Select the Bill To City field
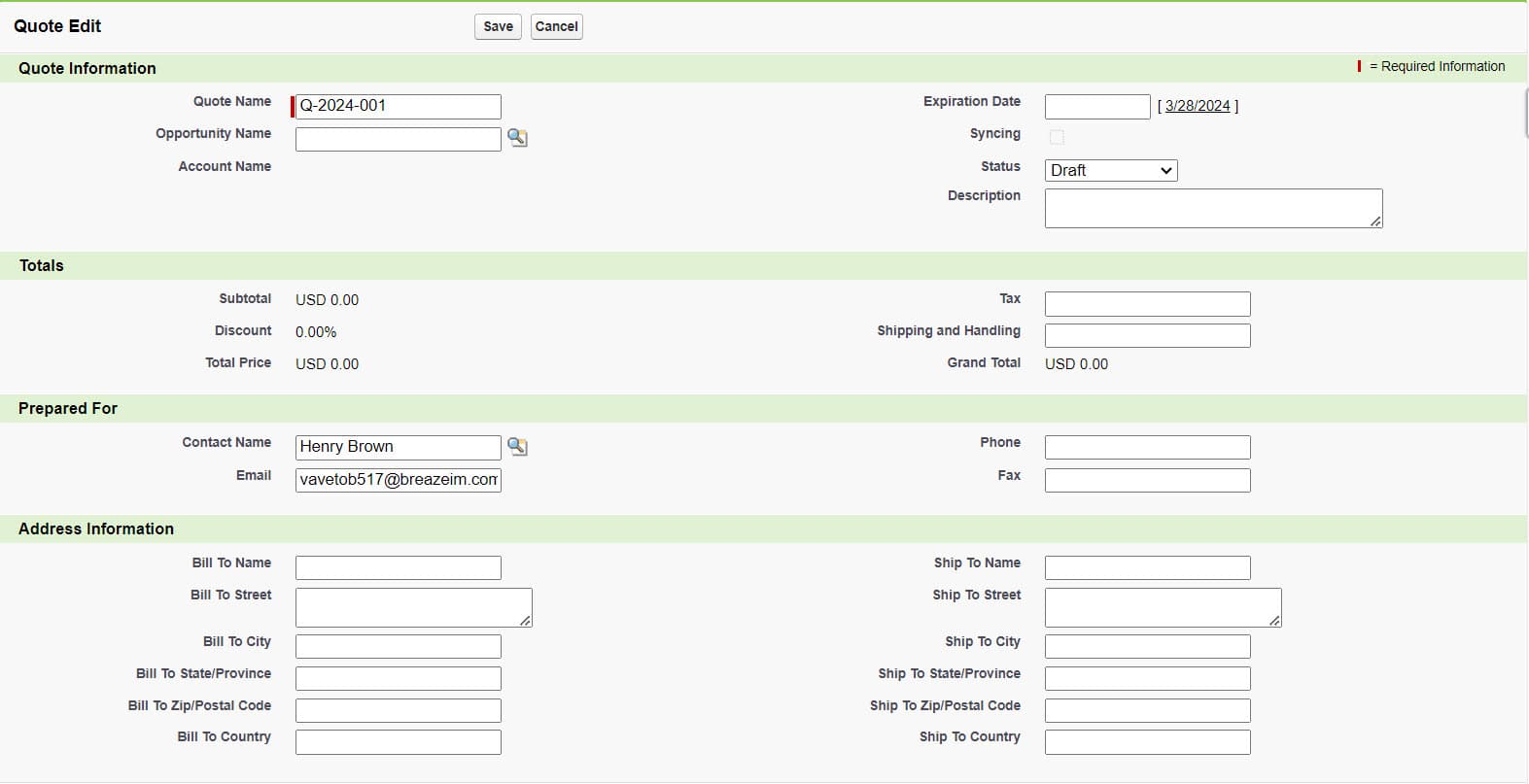This screenshot has width=1529, height=784. pos(399,646)
